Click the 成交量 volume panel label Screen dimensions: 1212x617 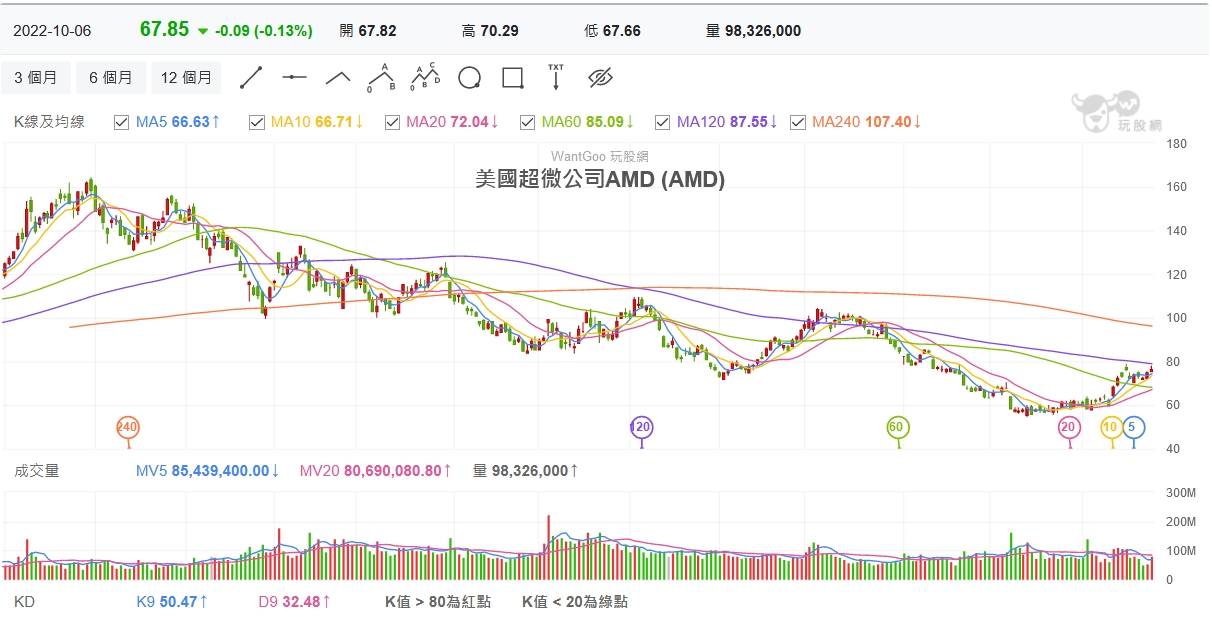tap(36, 470)
